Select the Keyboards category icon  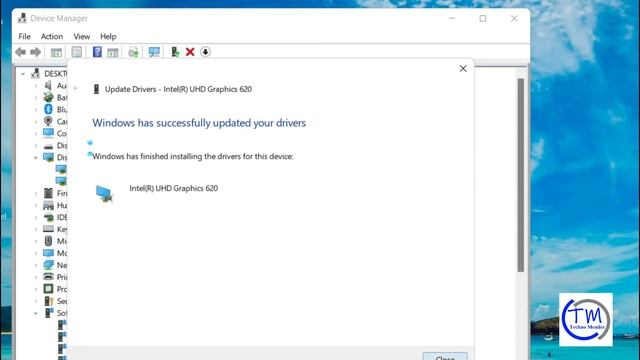coord(48,229)
